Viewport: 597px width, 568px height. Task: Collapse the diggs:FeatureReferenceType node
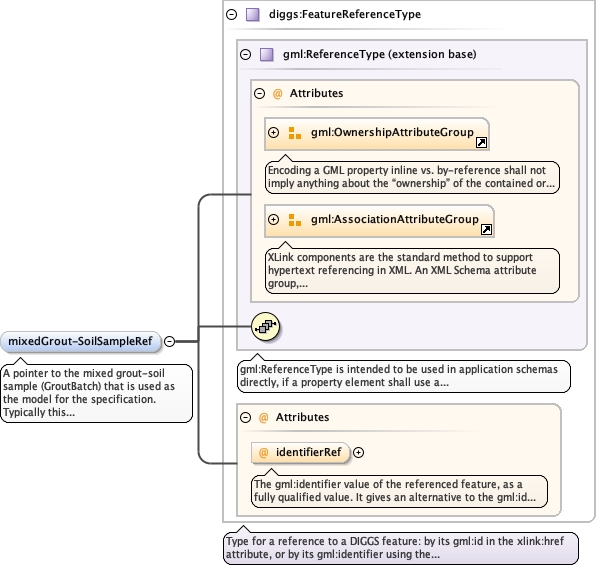click(231, 14)
